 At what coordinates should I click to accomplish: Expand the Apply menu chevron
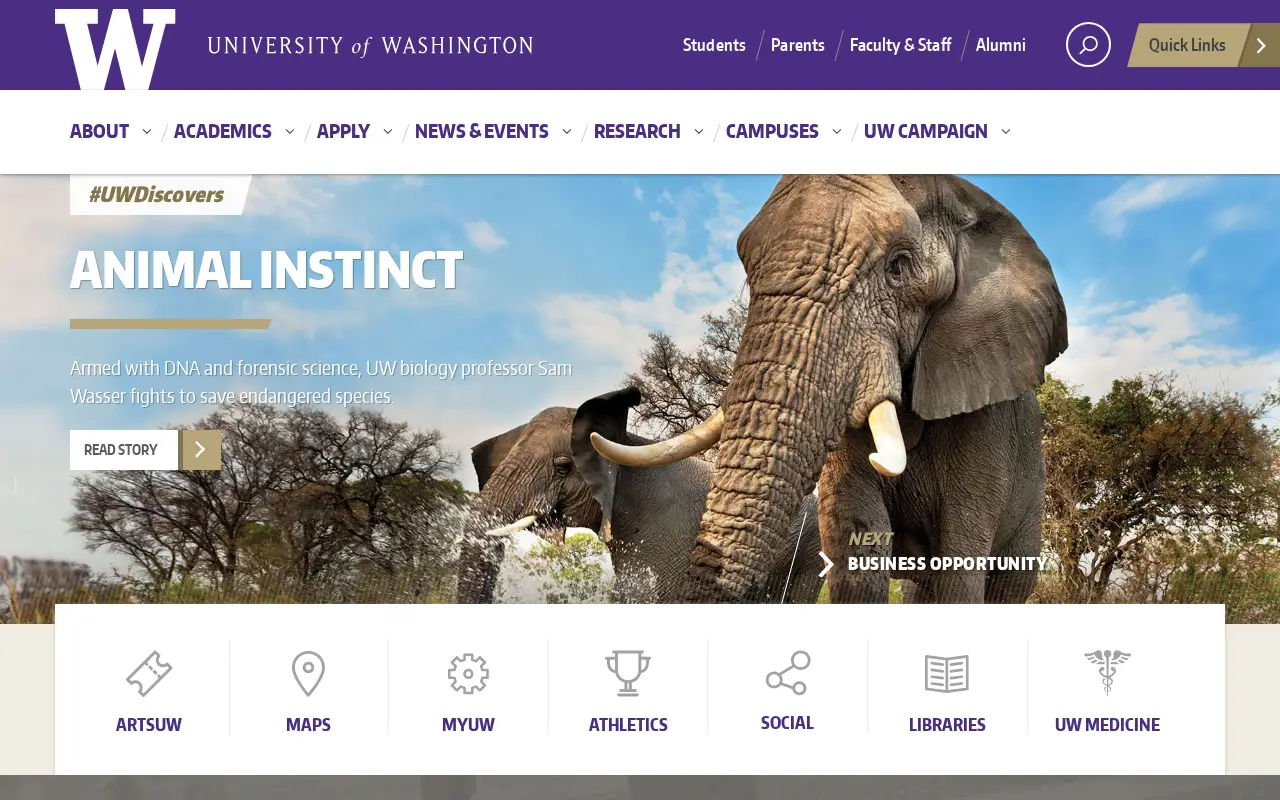388,131
